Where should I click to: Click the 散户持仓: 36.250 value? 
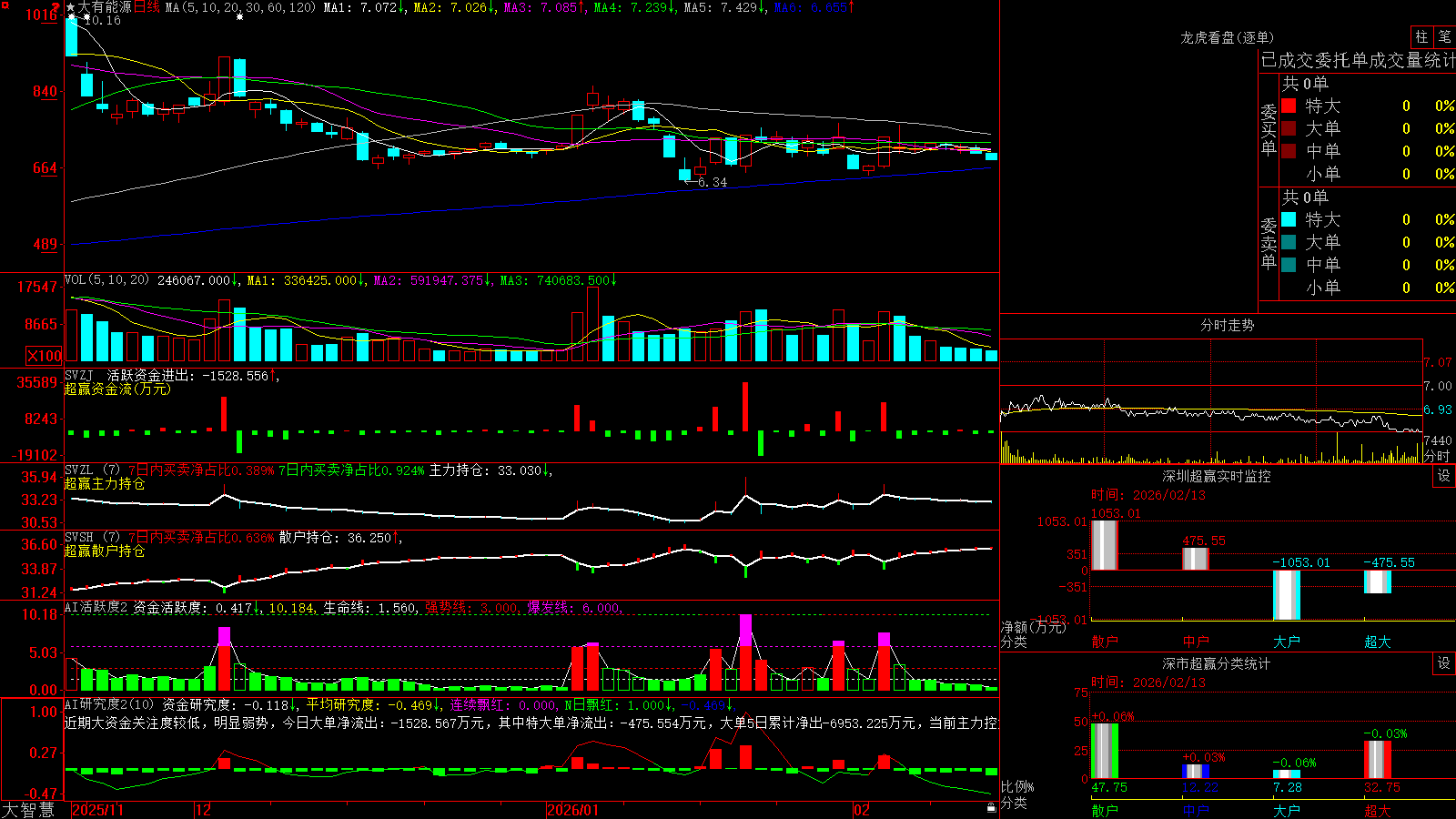336,538
